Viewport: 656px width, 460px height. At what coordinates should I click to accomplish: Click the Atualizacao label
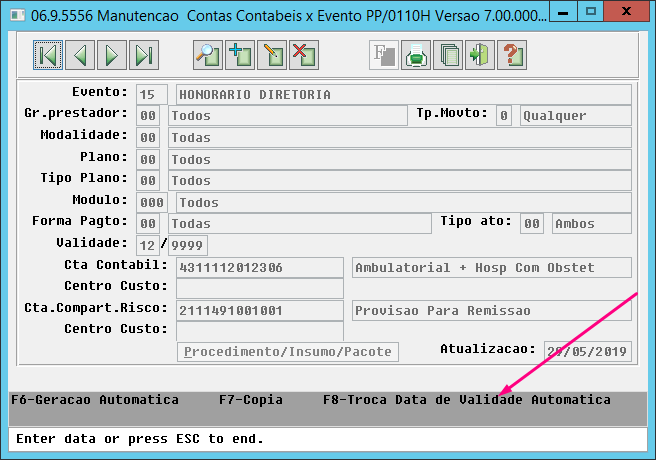[x=488, y=349]
